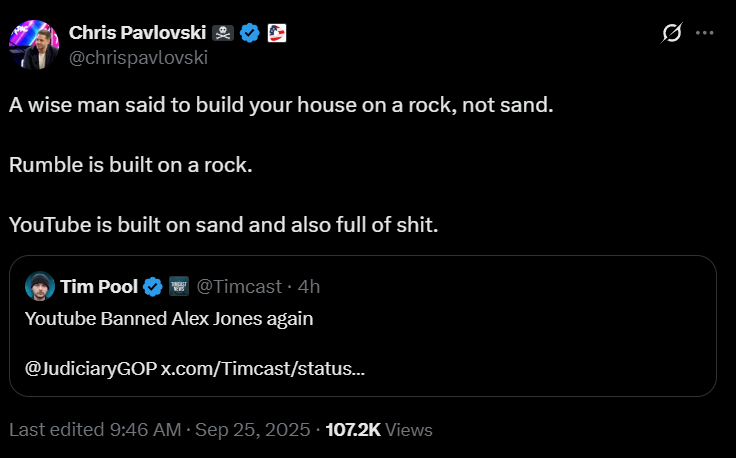Open the 107.2K Views analytics
This screenshot has width=736, height=458.
379,430
